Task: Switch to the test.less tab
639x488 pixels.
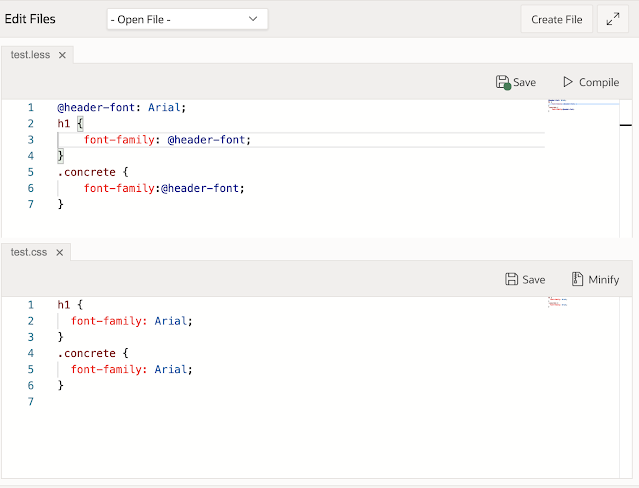Action: (31, 55)
